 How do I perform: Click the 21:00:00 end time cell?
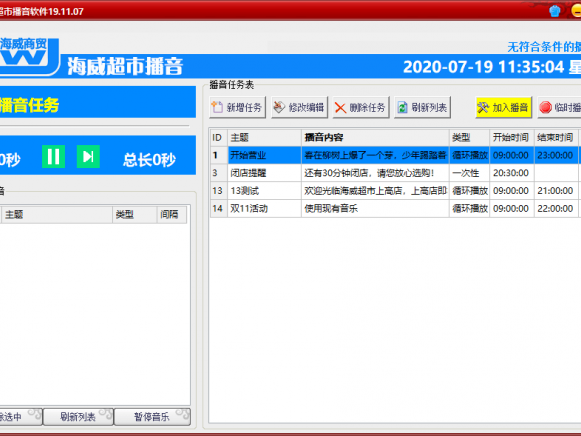[x=556, y=191]
